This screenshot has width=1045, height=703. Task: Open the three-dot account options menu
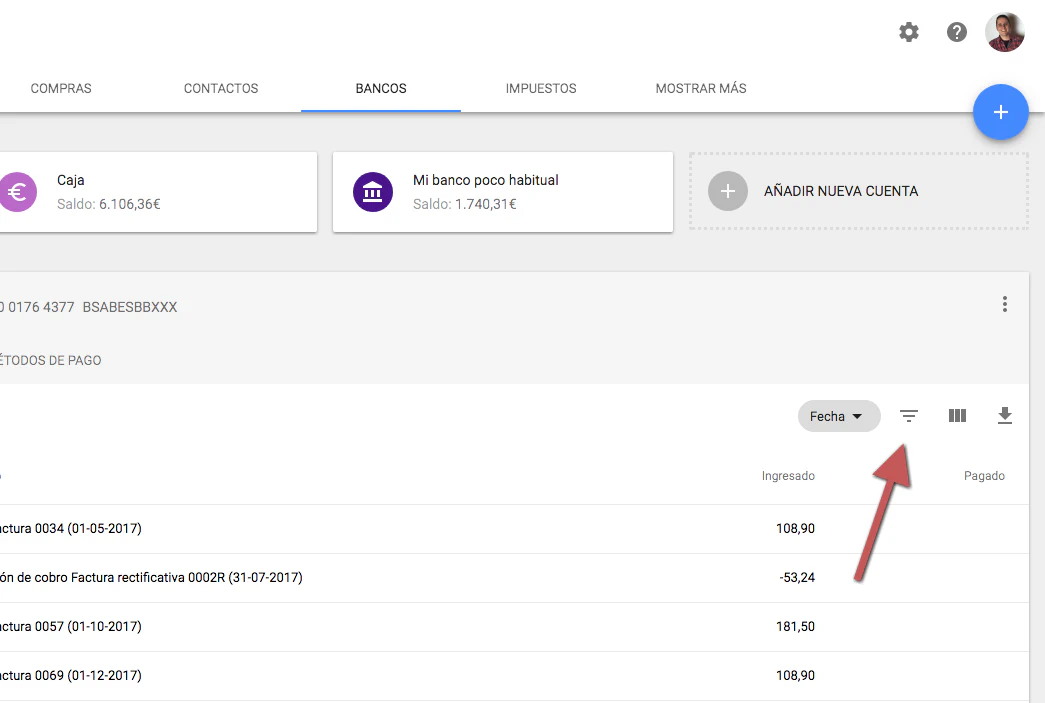pos(1005,305)
